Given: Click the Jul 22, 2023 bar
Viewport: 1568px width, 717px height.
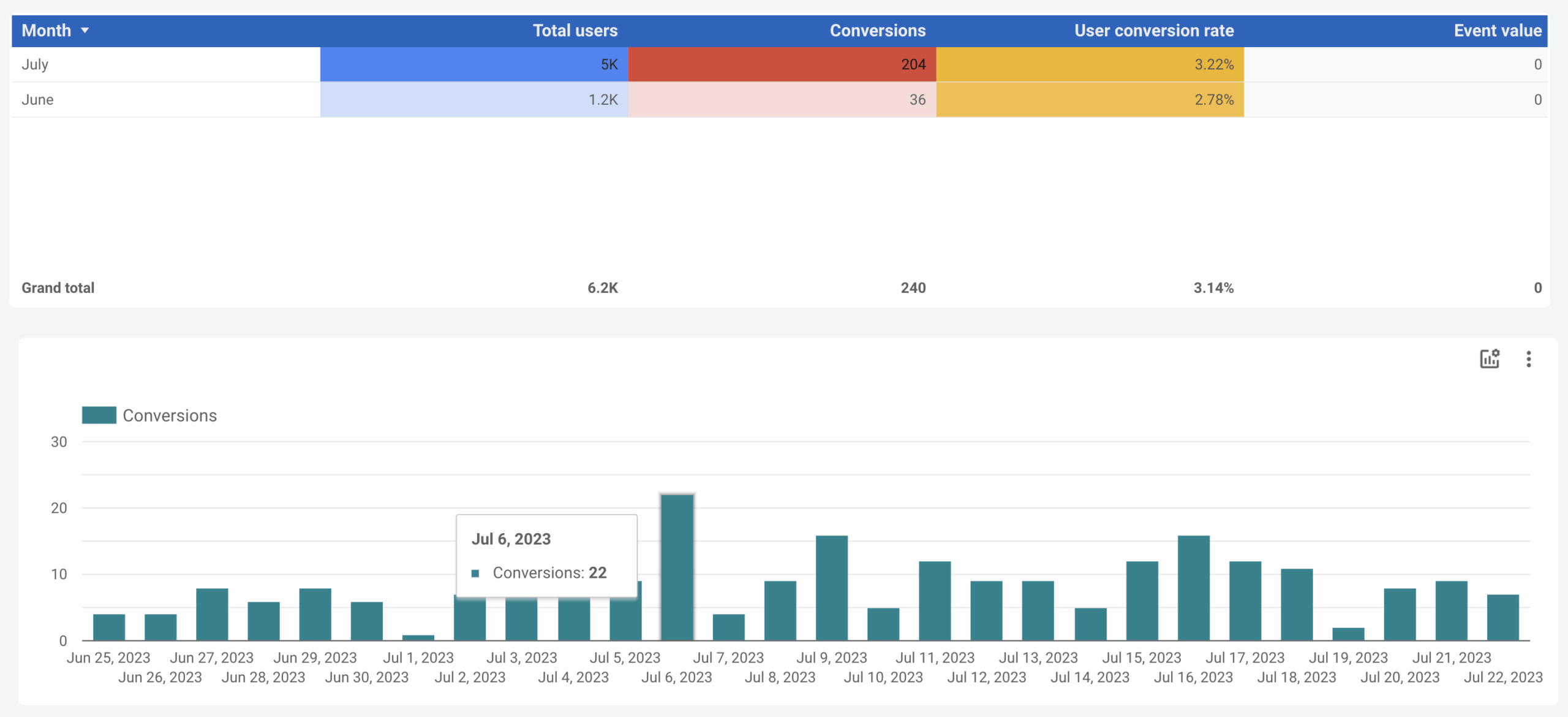Looking at the screenshot, I should tap(1502, 617).
